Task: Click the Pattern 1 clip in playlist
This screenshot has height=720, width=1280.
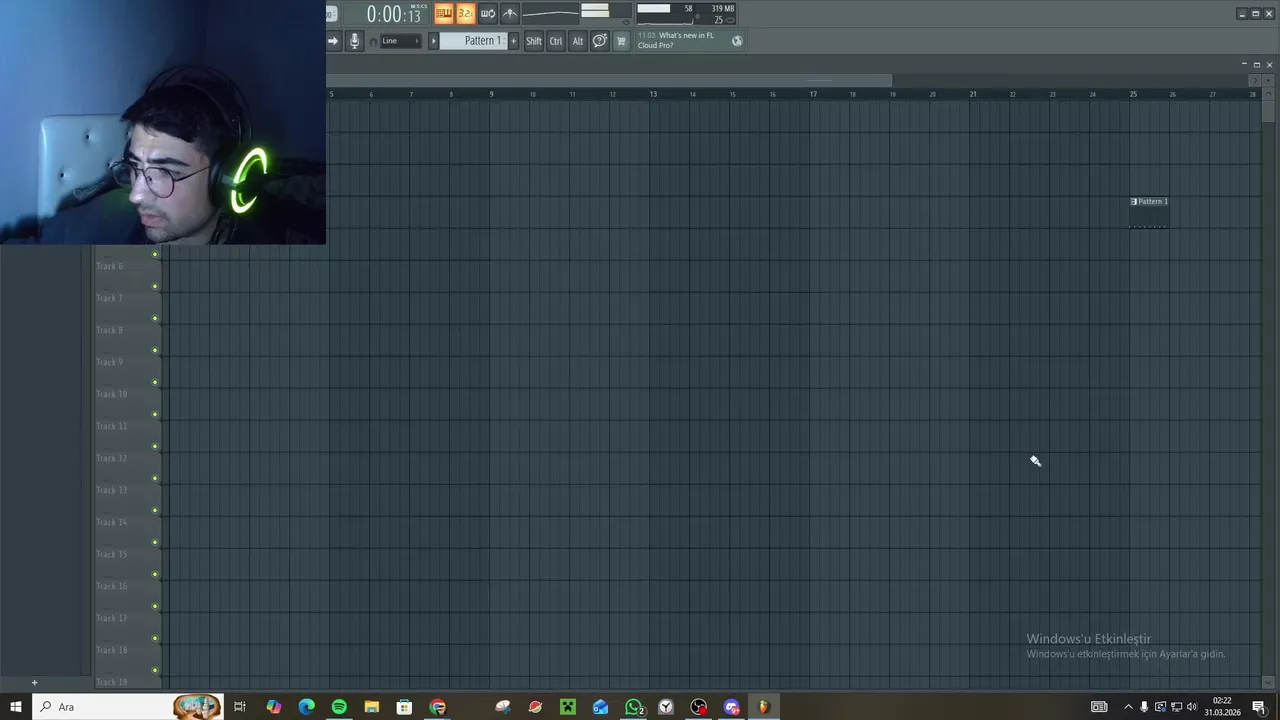Action: tap(1149, 213)
